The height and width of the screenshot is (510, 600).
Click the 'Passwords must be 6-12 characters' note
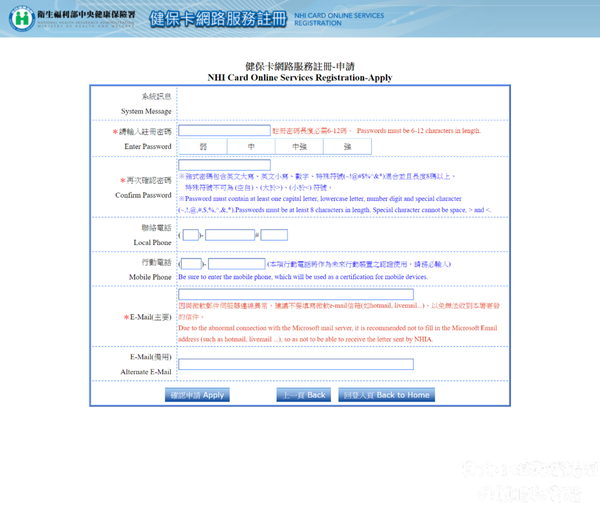(419, 131)
